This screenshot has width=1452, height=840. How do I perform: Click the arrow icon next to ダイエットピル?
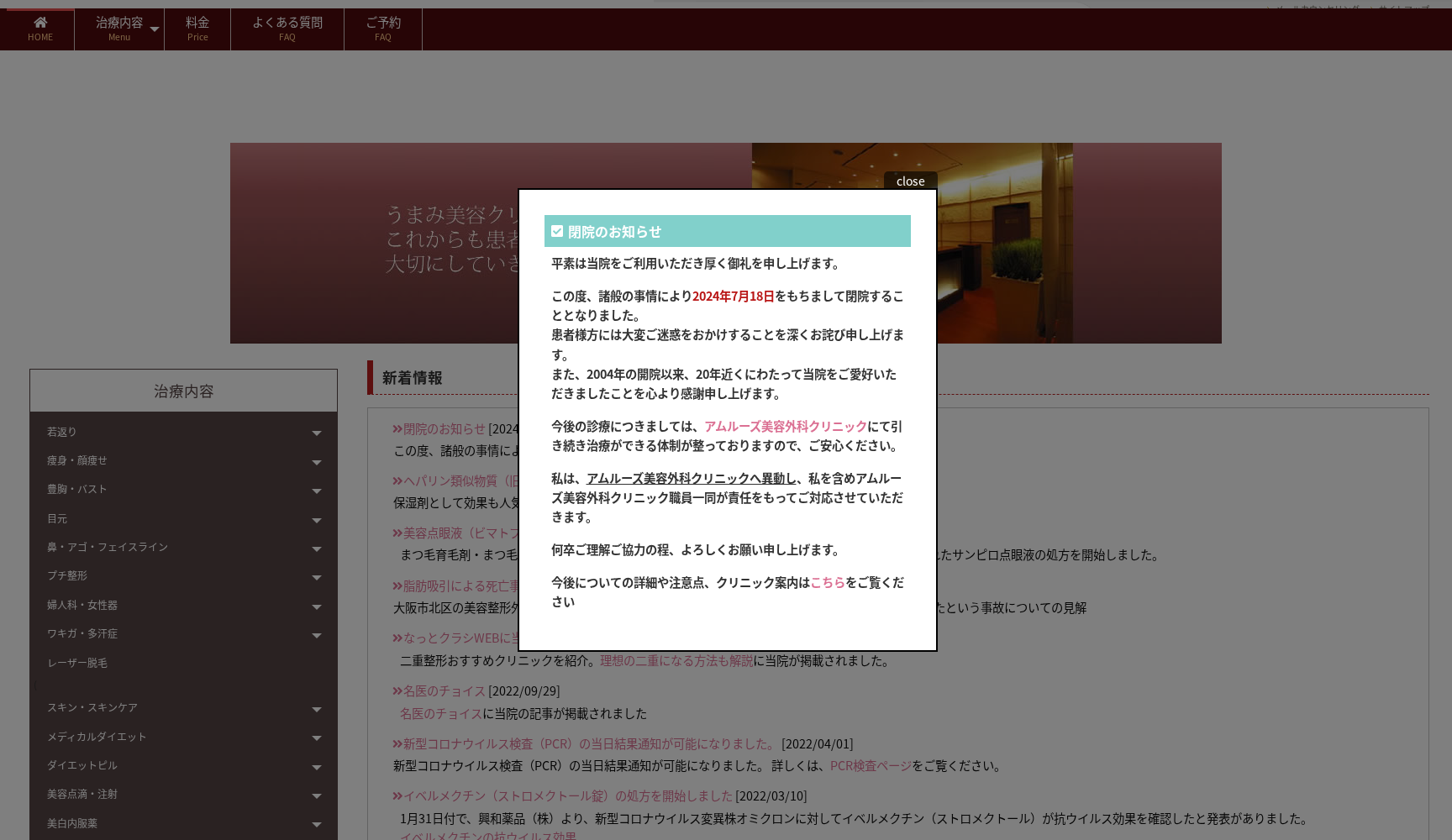(x=316, y=767)
